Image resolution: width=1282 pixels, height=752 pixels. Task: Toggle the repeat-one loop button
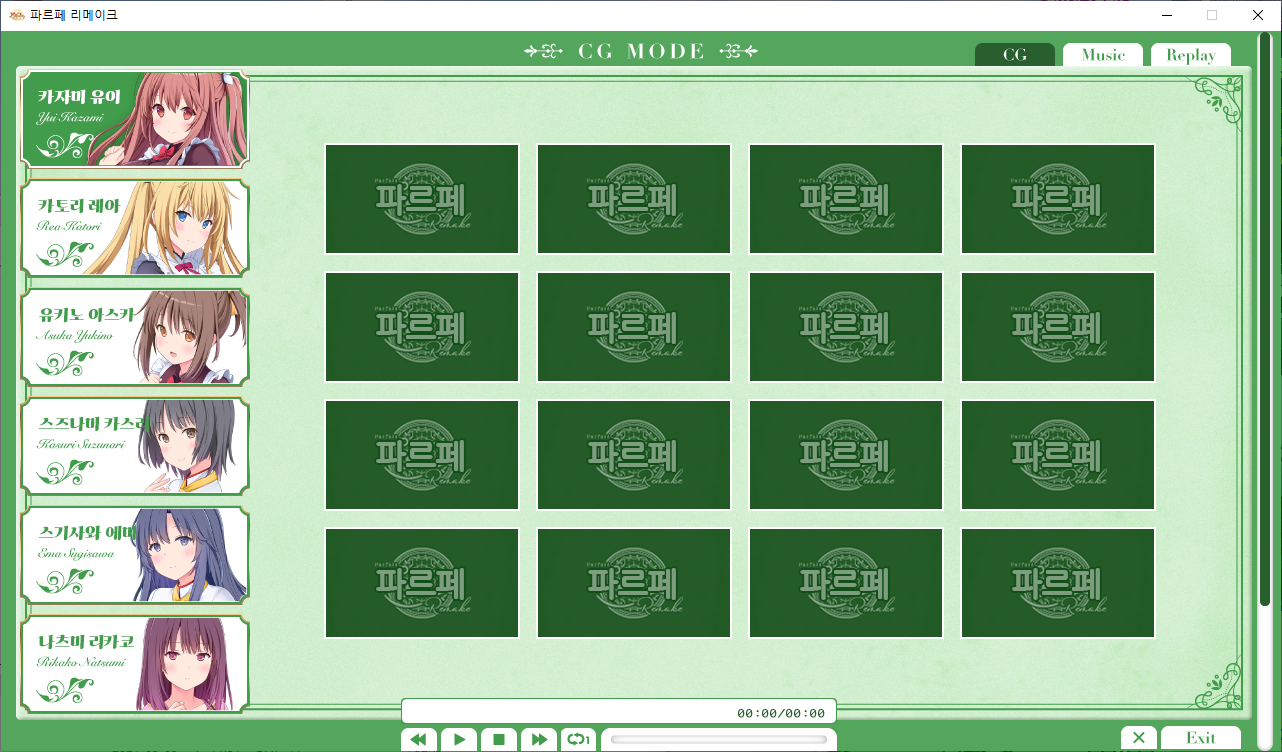coord(579,739)
